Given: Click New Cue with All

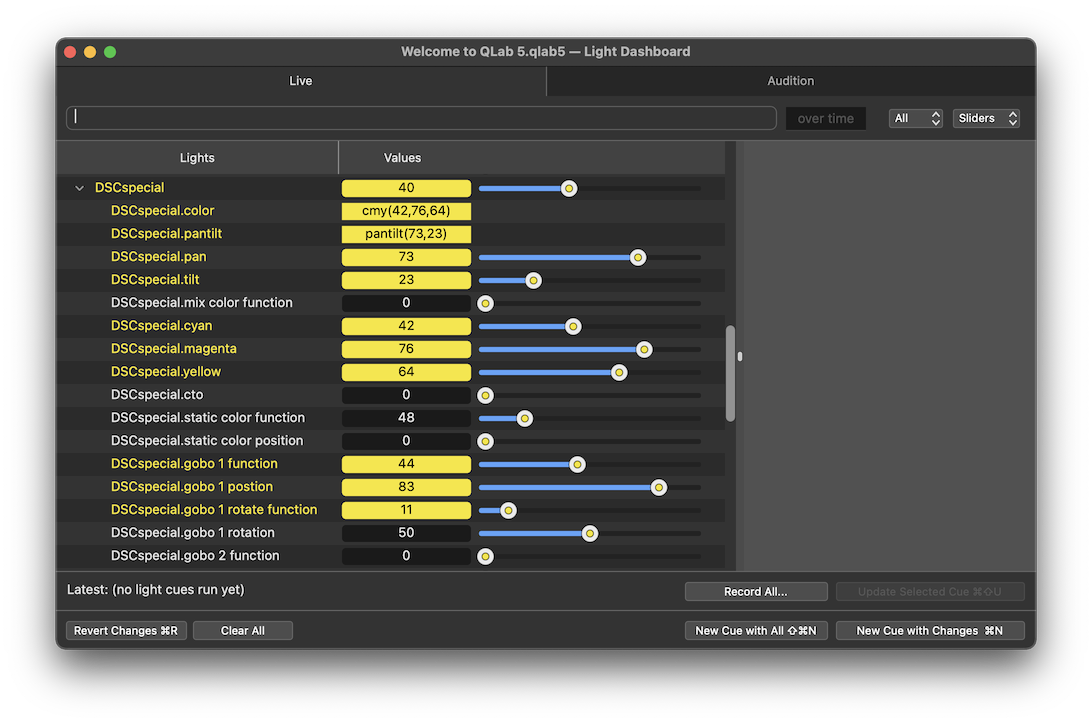Looking at the screenshot, I should point(756,630).
